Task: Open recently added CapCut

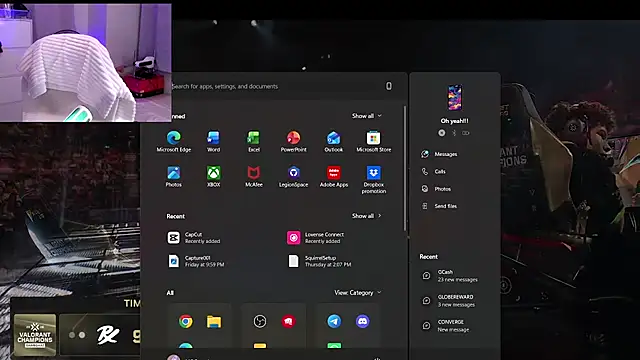Action: click(194, 238)
